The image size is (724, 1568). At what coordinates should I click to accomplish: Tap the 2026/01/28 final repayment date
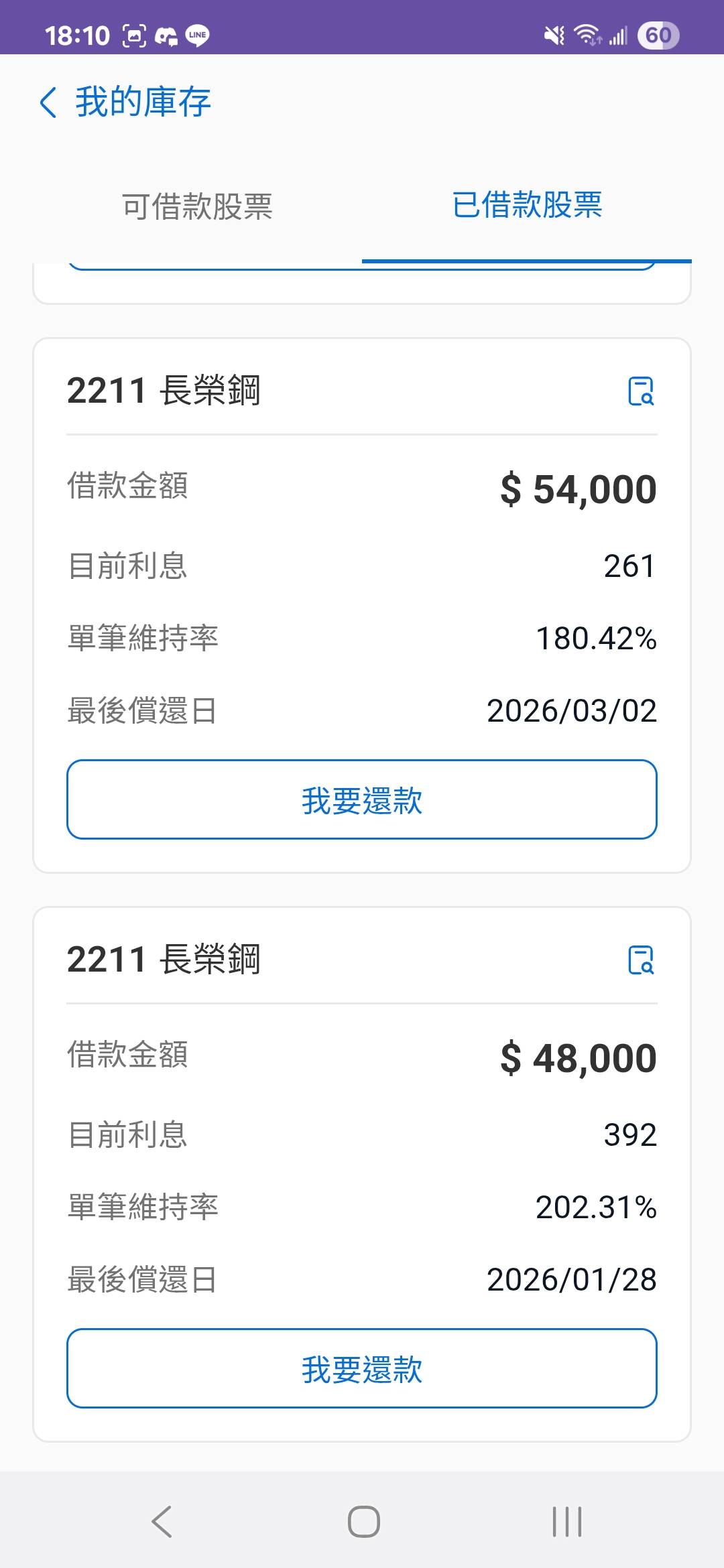571,1279
